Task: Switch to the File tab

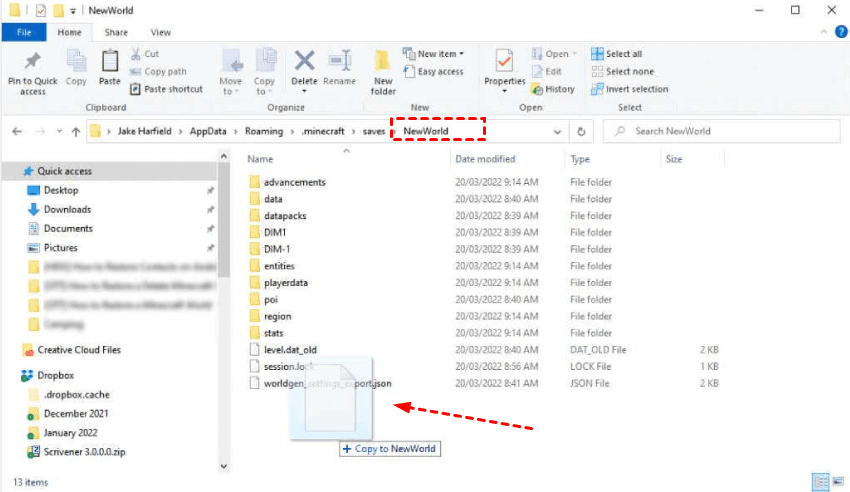Action: pyautogui.click(x=24, y=33)
